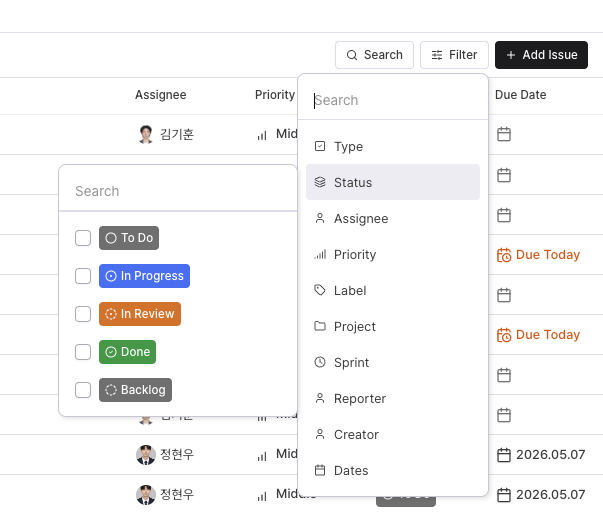Screen dimensions: 603x513
Task: Select the Status filter option
Action: [393, 182]
